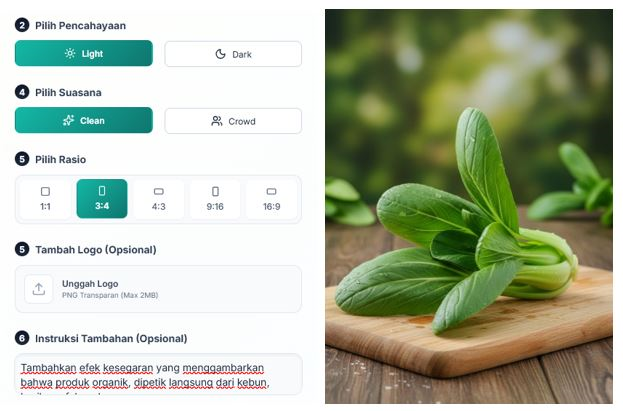Click the landscape icon above 16:9

click(271, 192)
